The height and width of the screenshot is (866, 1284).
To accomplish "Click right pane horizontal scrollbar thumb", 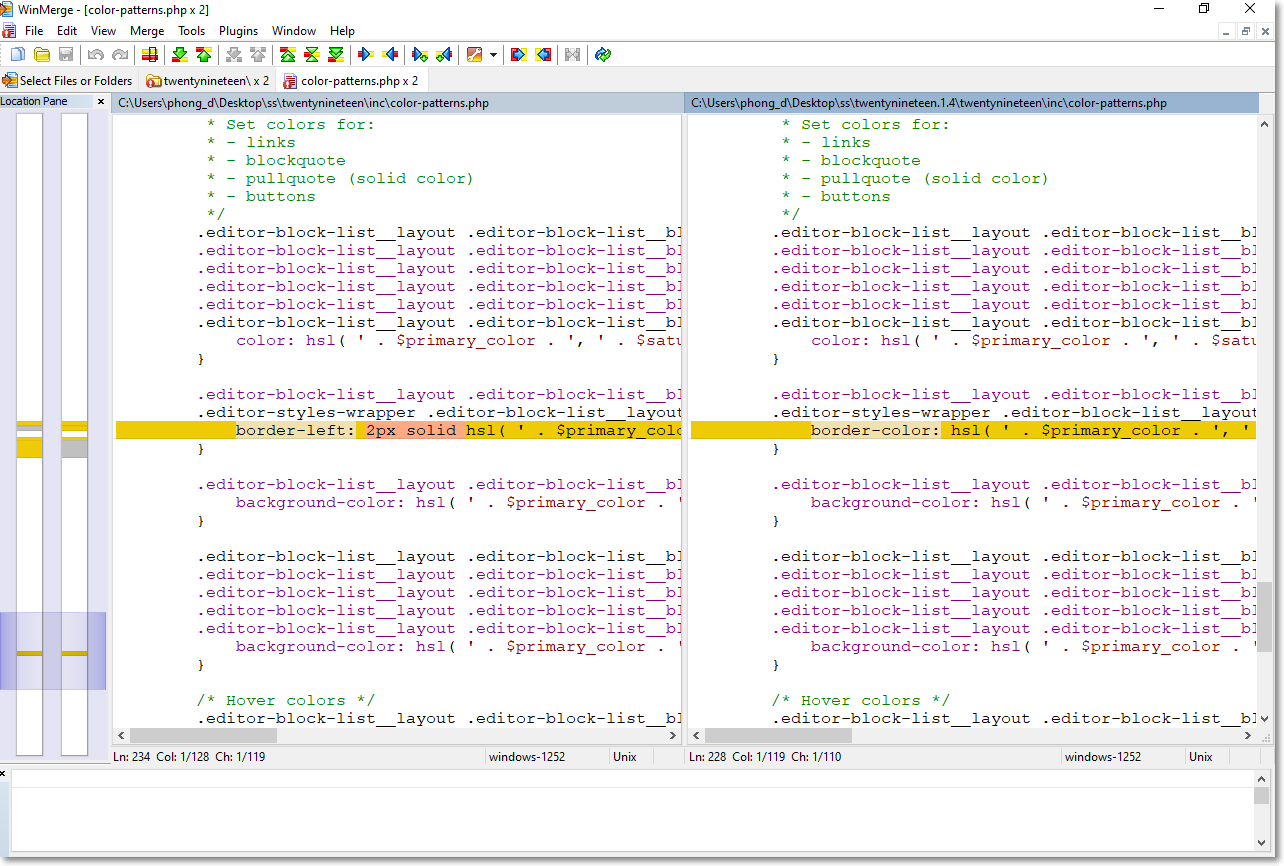I will point(778,735).
